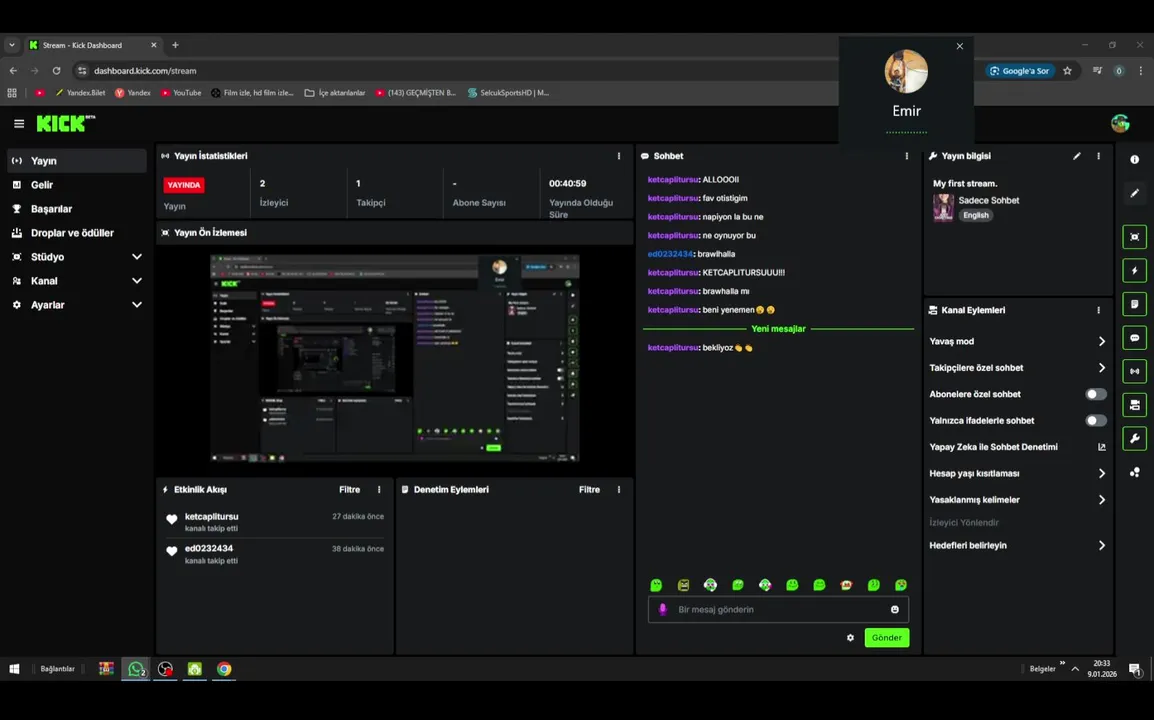
Task: Open the Windows Start menu
Action: point(14,669)
